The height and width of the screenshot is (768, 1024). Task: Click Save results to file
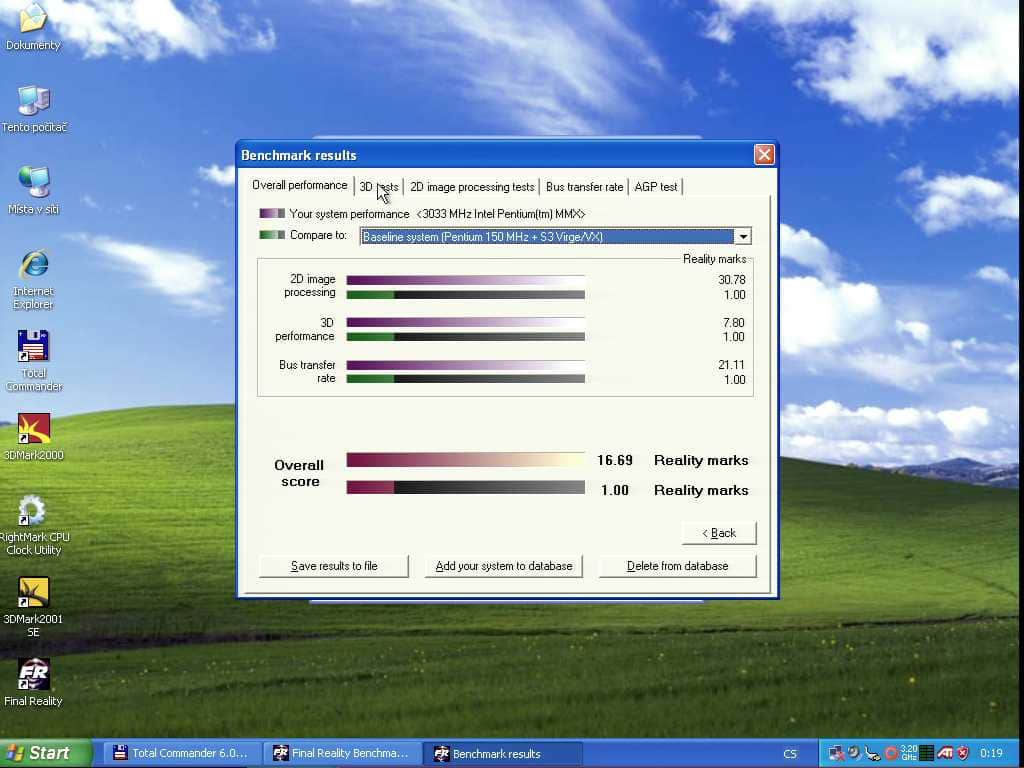click(334, 566)
